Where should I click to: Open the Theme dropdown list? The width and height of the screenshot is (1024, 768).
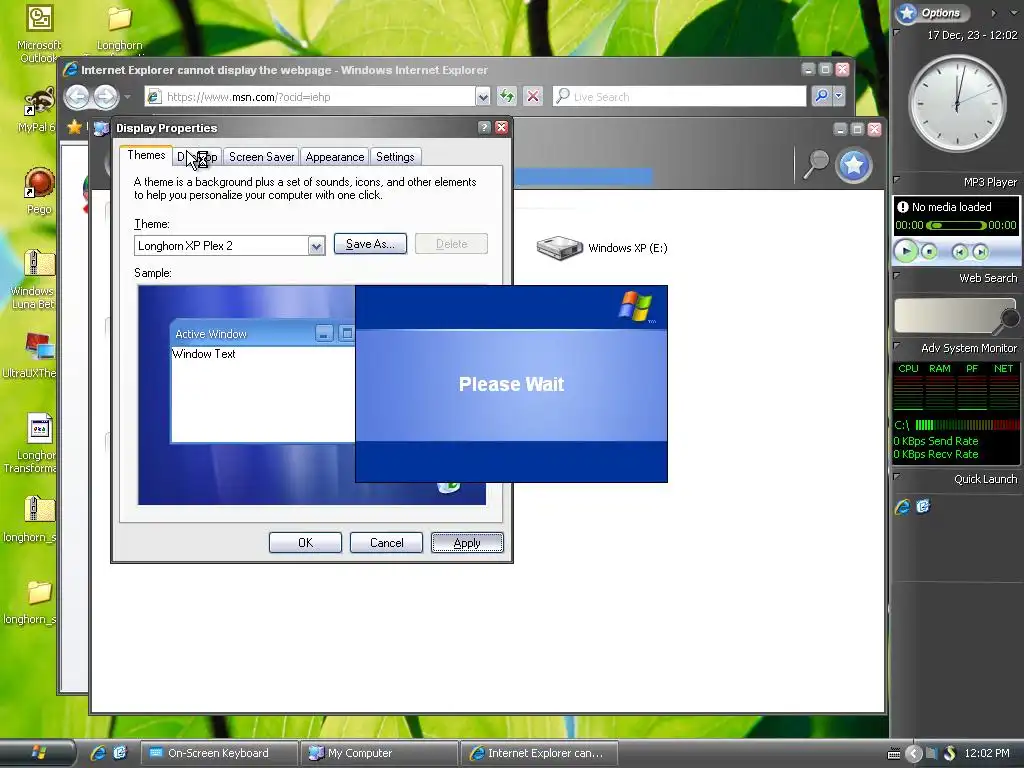316,246
